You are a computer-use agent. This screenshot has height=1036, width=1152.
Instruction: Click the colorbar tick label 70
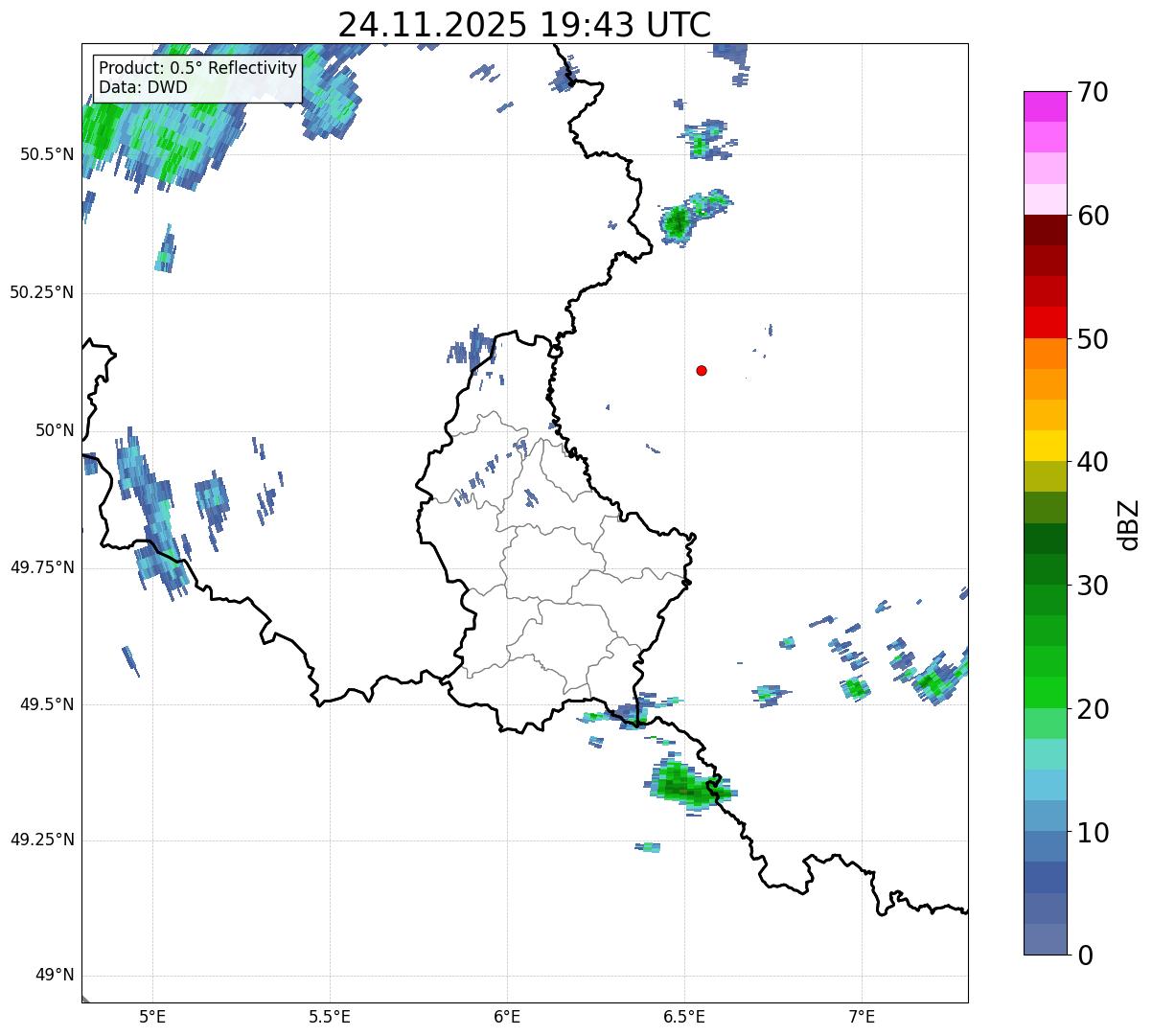point(1093,92)
